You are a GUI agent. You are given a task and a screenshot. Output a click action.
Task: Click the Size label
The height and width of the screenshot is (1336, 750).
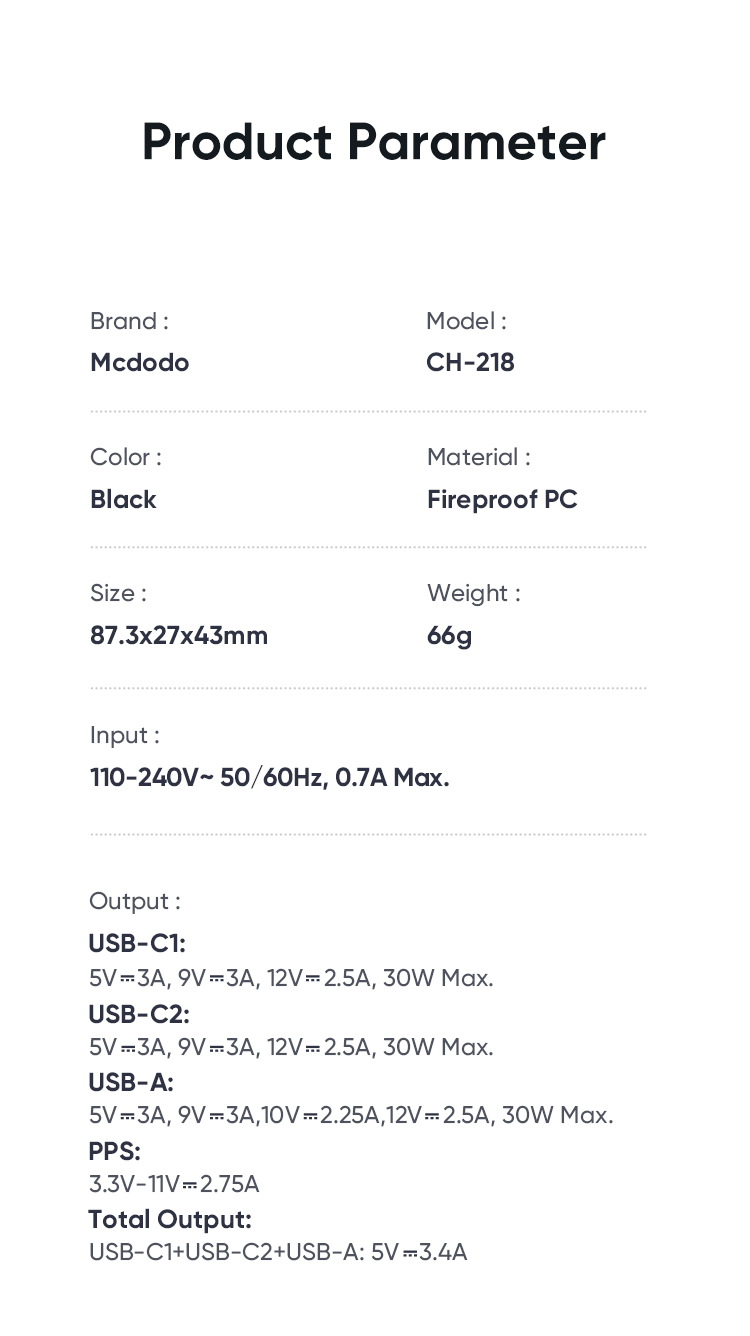tap(118, 593)
